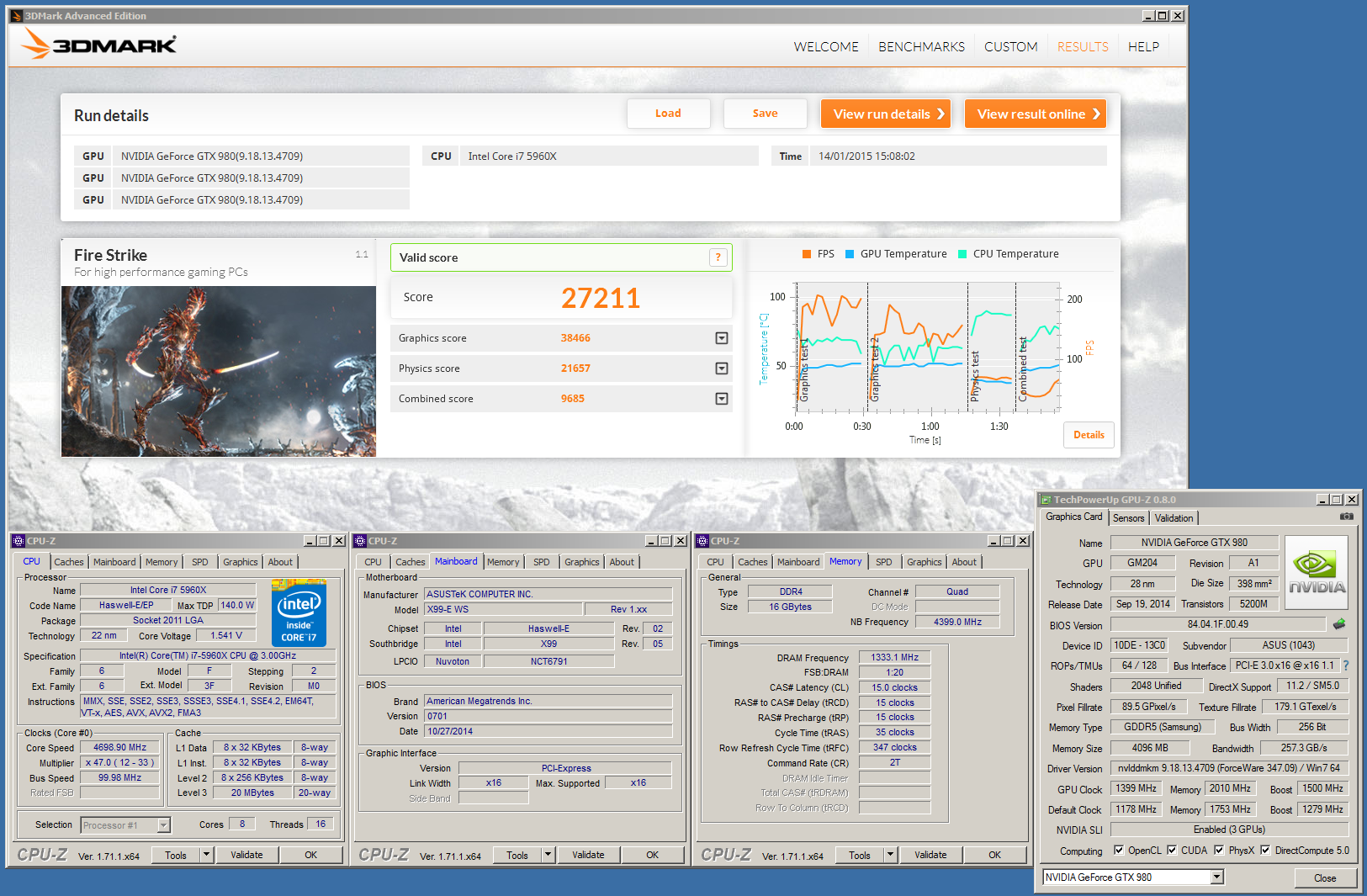Open the GPU selector dropdown in GPU-Z
Screen dimensions: 1367x896
pos(1217,877)
